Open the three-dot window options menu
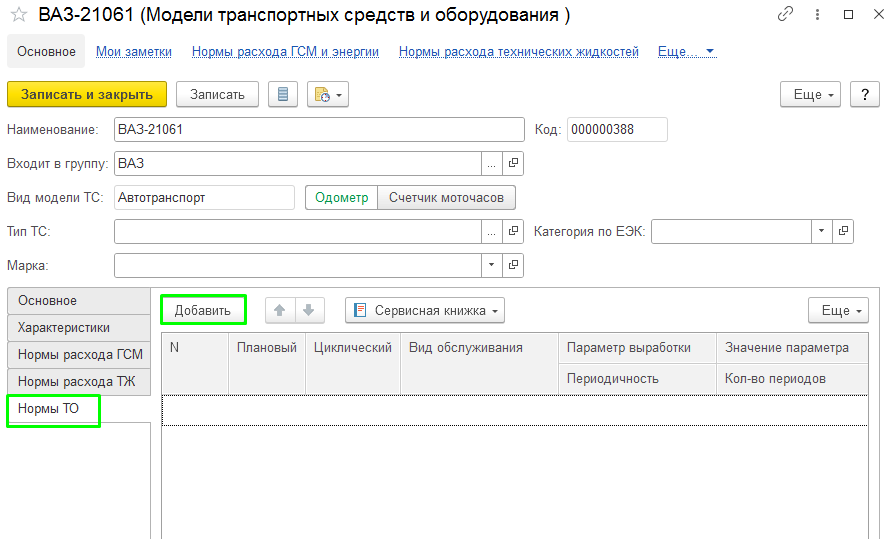Screen dimensions: 891x539 pyautogui.click(x=817, y=15)
